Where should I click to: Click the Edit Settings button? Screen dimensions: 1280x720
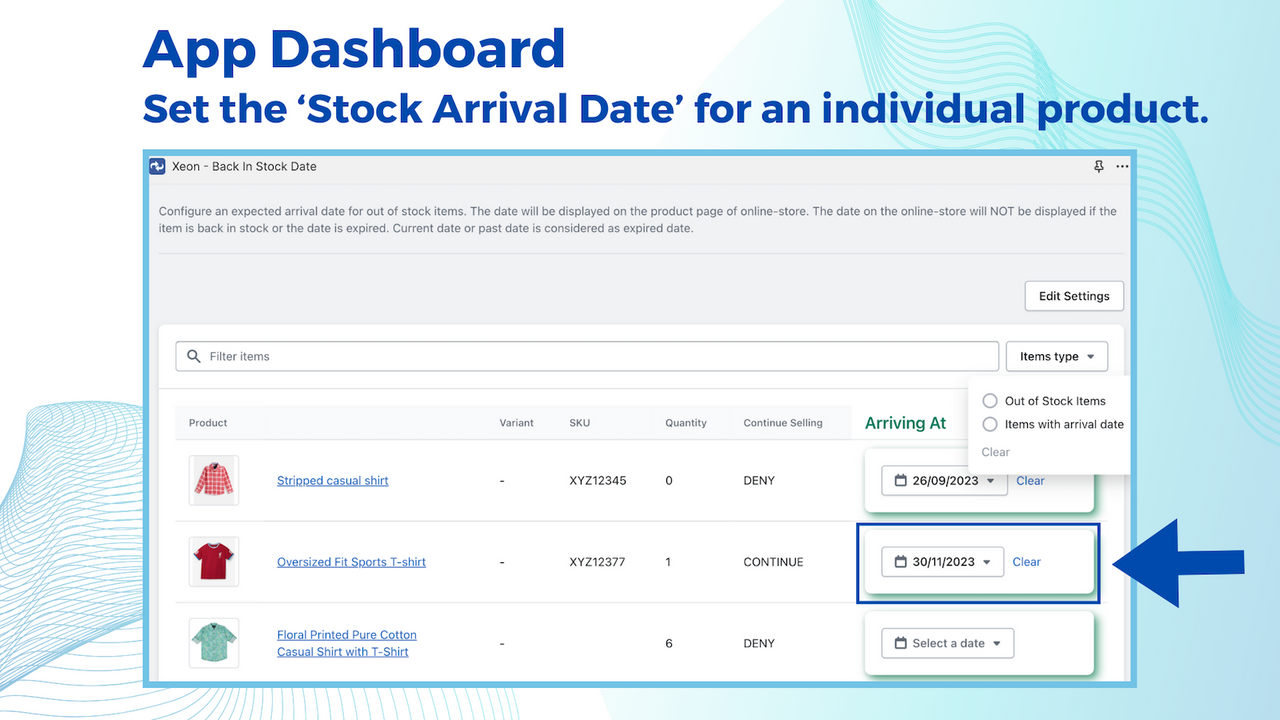pyautogui.click(x=1074, y=296)
